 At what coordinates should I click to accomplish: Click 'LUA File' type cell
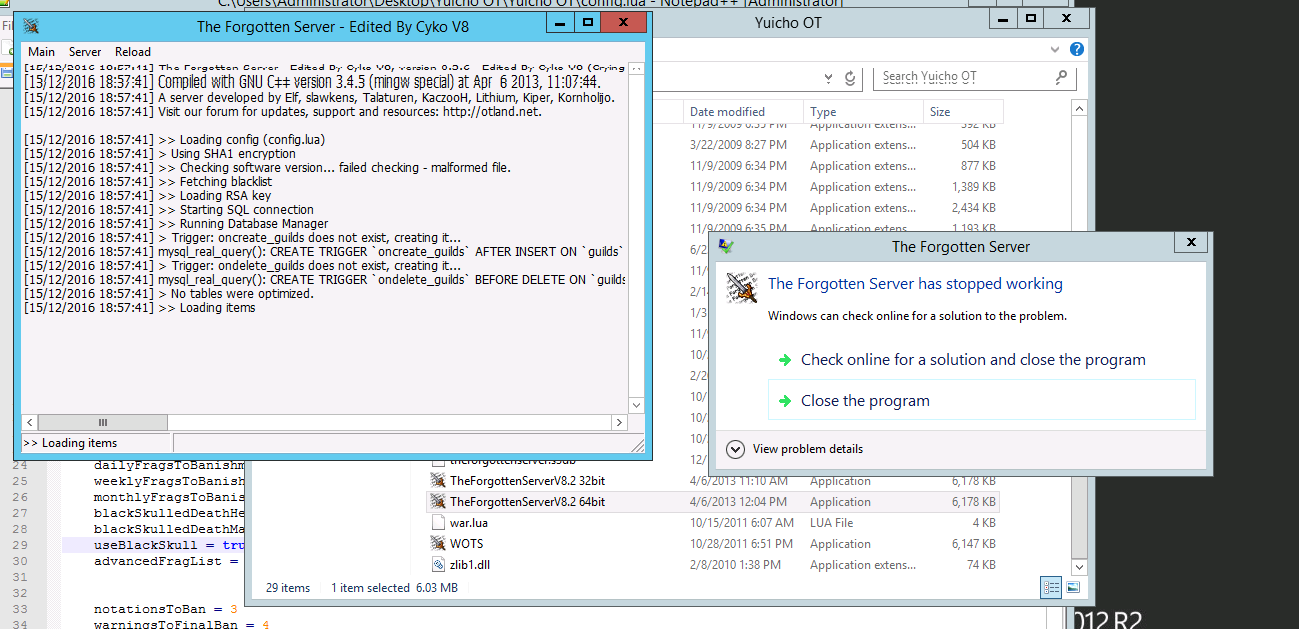coord(832,523)
